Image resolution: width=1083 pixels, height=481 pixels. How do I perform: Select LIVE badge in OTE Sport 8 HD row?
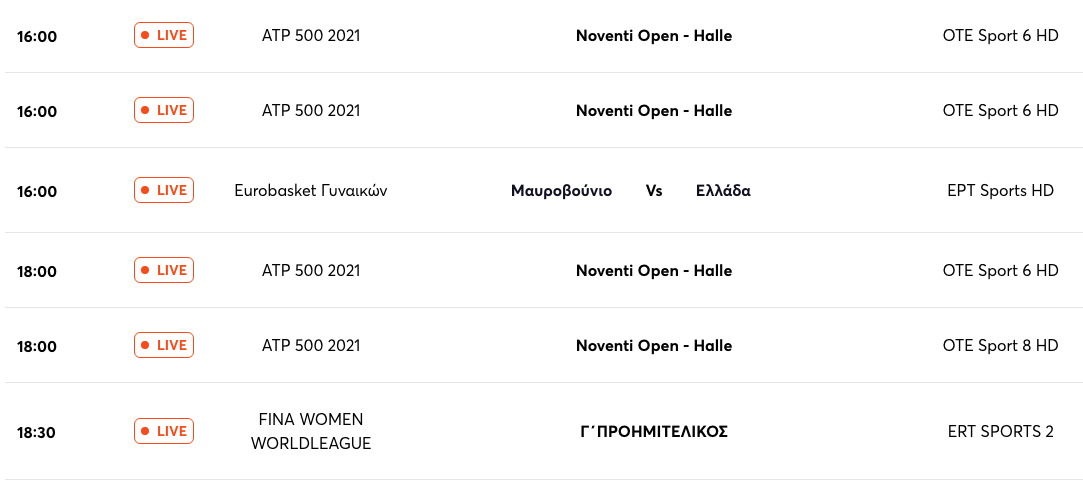pos(164,345)
